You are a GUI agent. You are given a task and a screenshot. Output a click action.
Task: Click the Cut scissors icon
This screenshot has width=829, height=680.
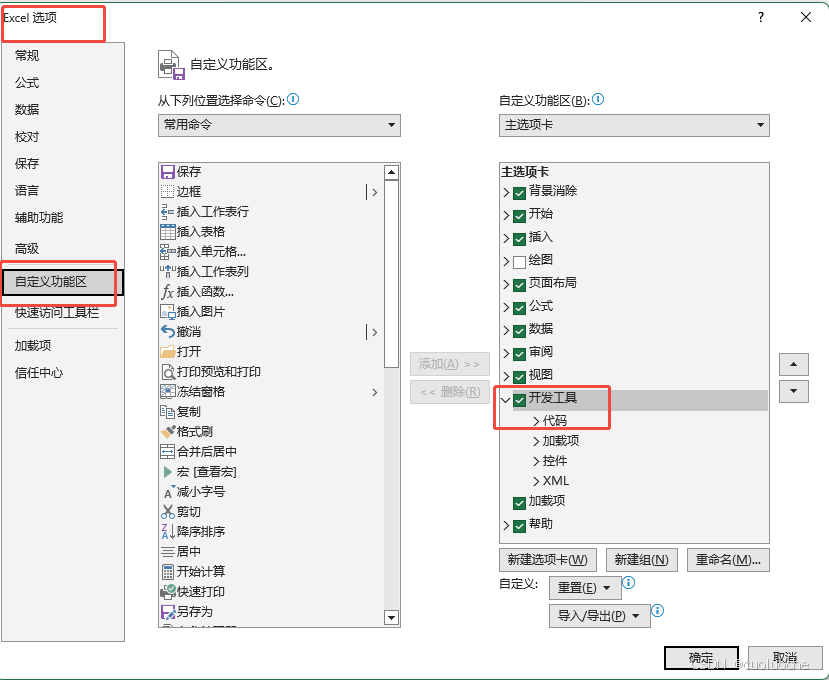point(168,512)
